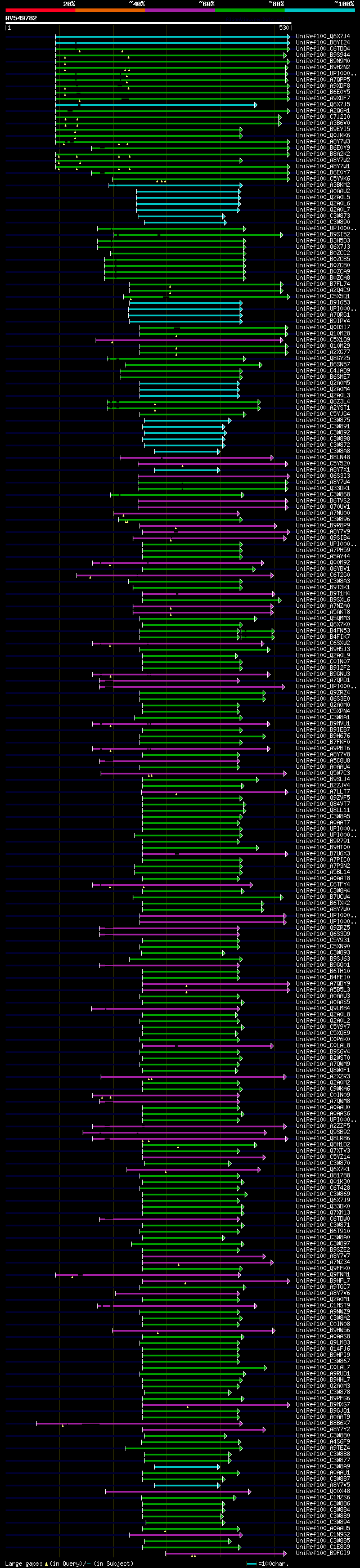Viewport: 360px width, 1568px height.
Task: Select the UniRef100_C1N9G2 label
Action: pyautogui.click(x=323, y=1535)
